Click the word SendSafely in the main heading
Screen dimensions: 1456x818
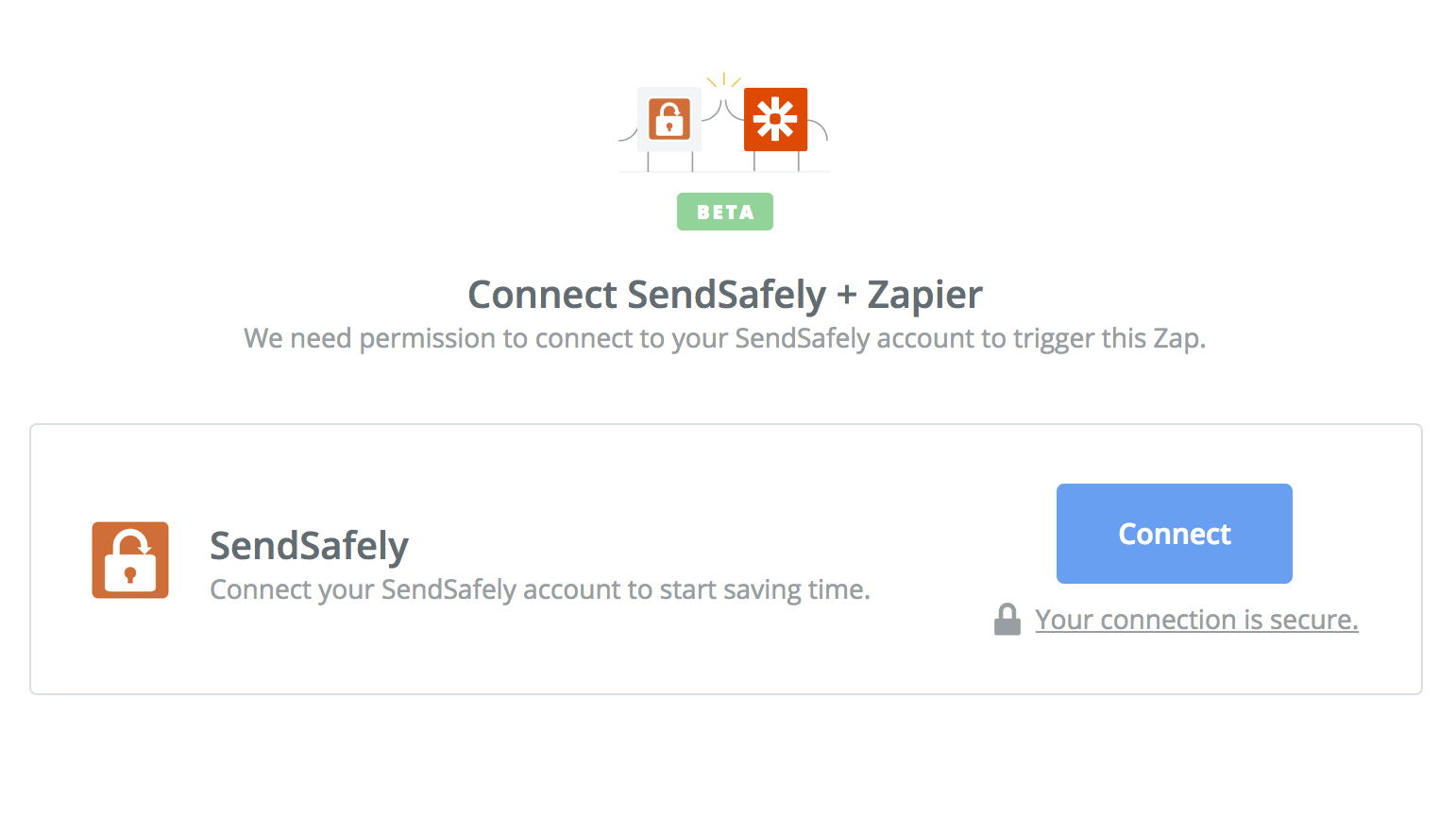pos(727,295)
